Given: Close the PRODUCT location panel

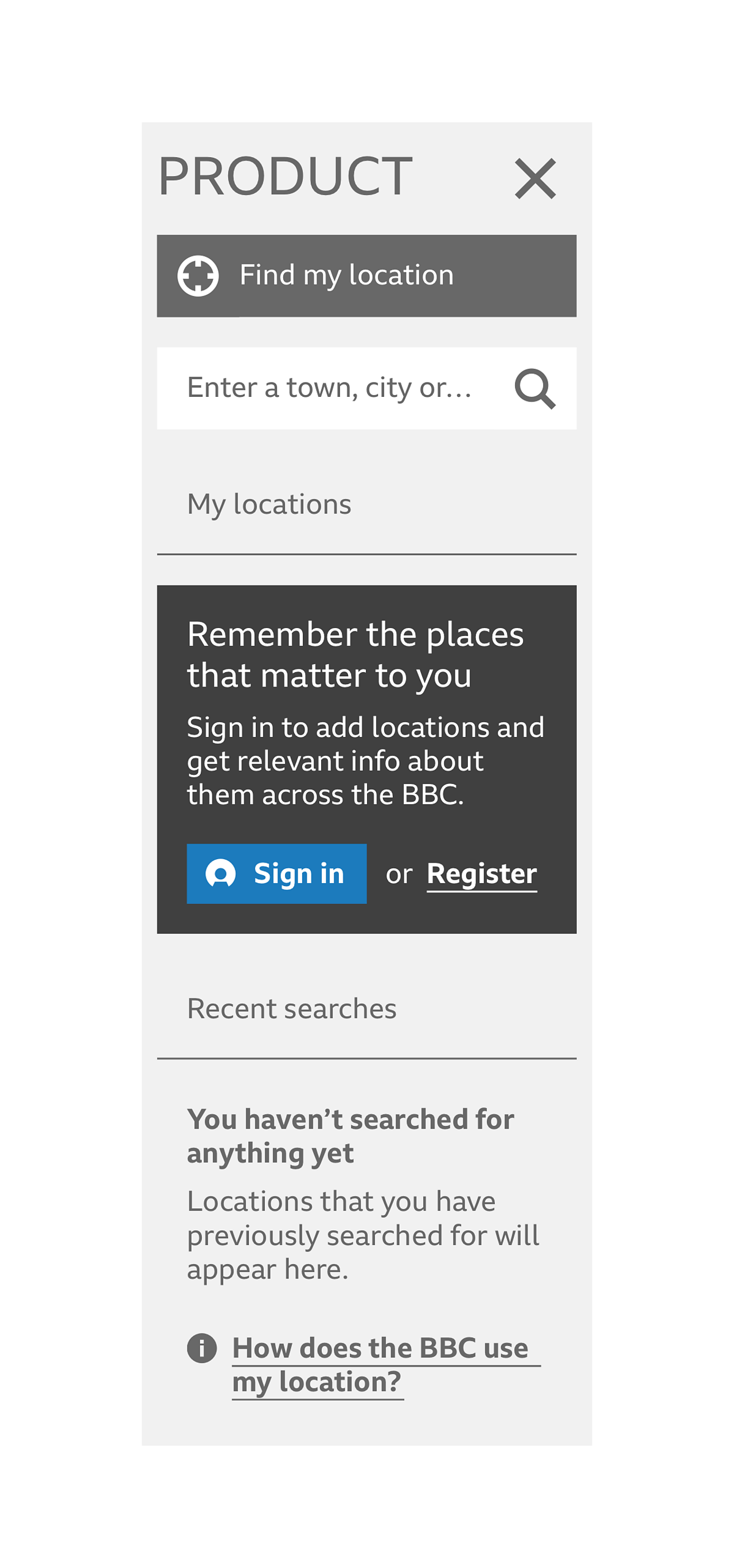Looking at the screenshot, I should [535, 178].
